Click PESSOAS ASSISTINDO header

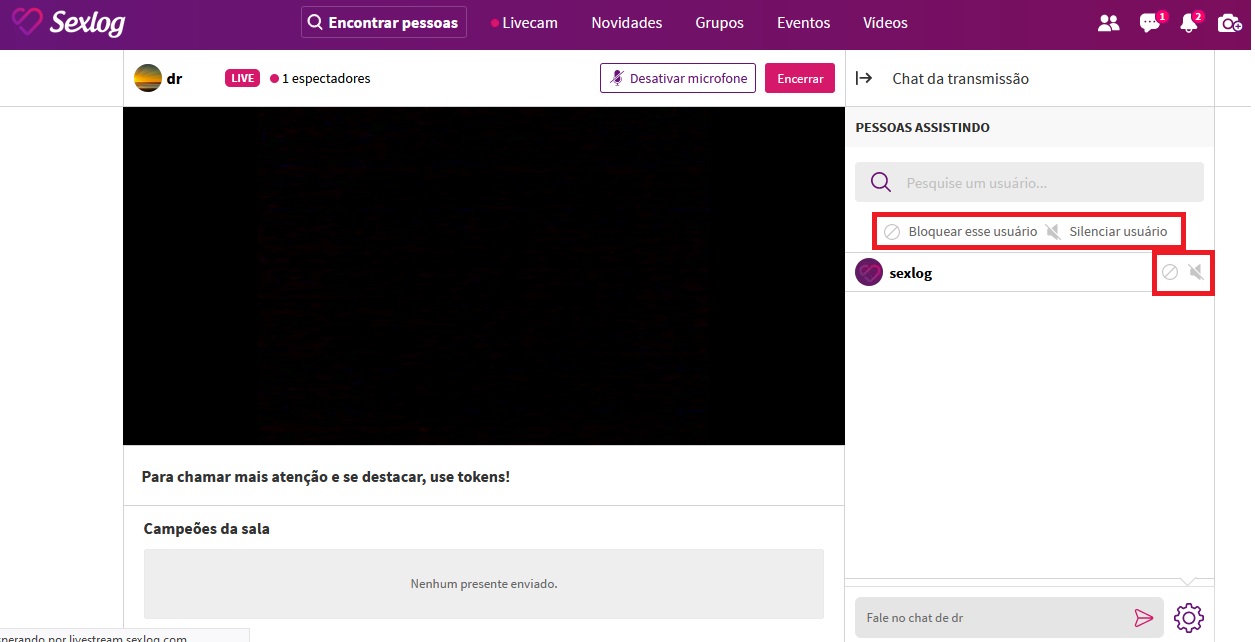[x=923, y=128]
